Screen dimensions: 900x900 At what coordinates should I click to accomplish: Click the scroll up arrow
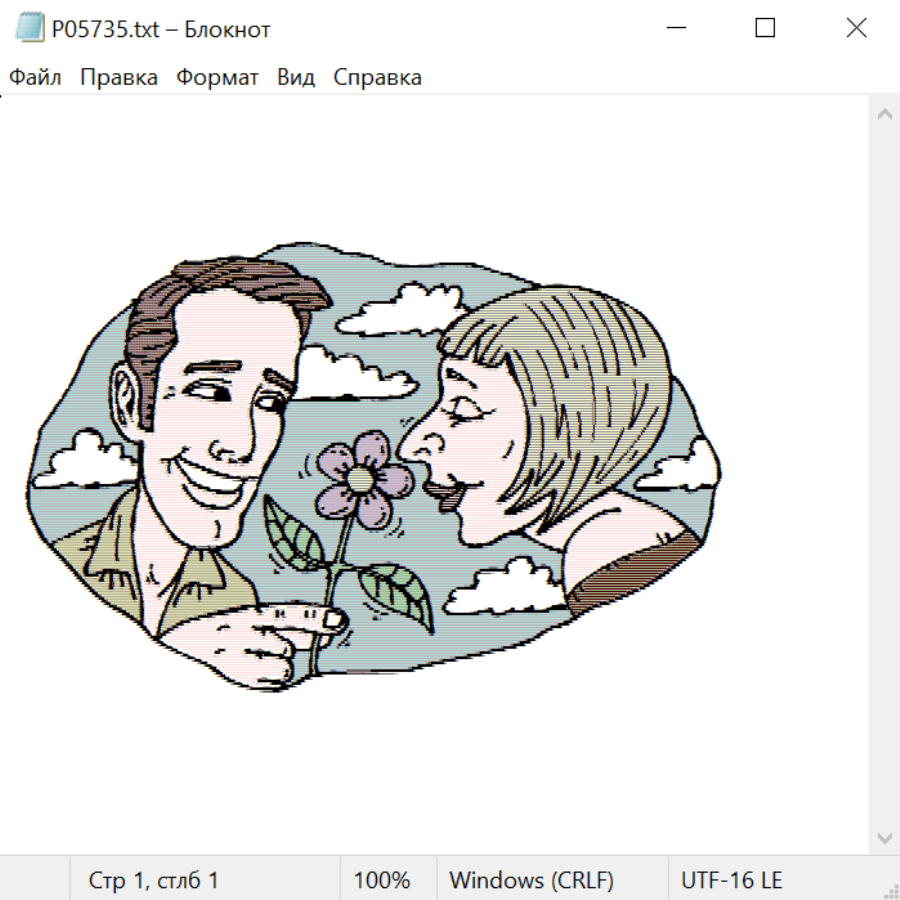(884, 115)
